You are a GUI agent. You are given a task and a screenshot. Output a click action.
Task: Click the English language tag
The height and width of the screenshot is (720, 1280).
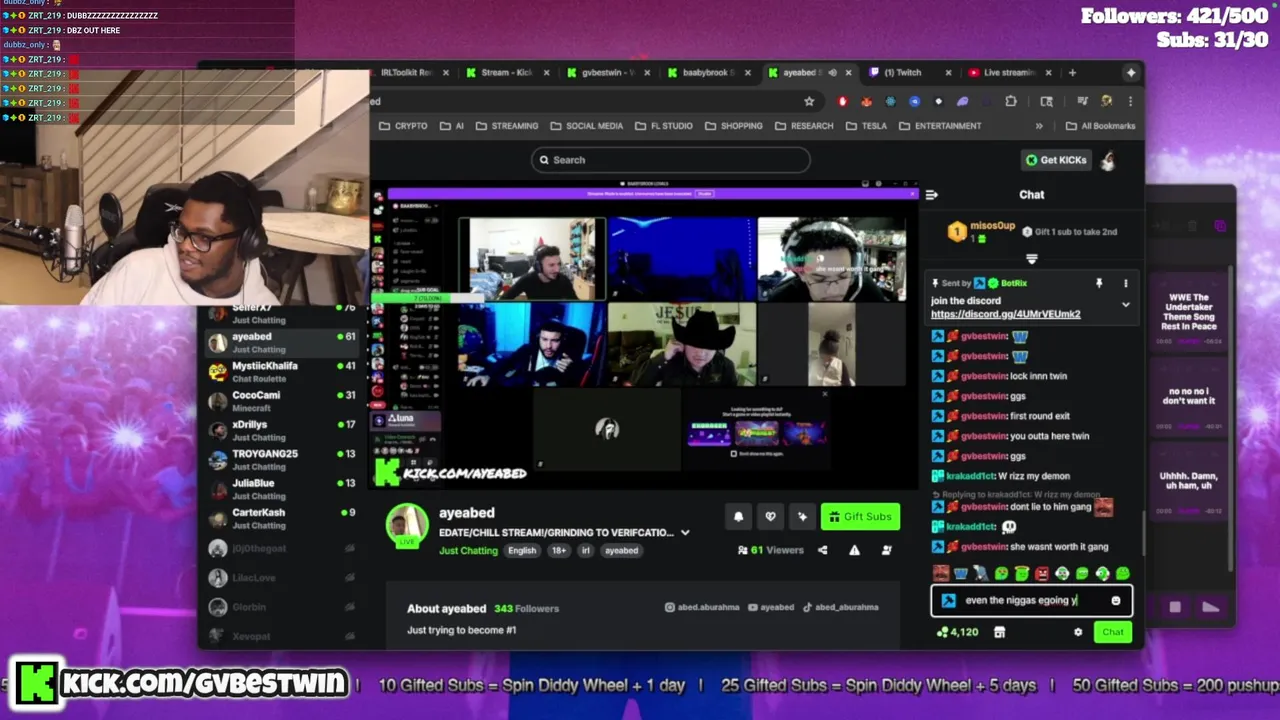pos(522,551)
